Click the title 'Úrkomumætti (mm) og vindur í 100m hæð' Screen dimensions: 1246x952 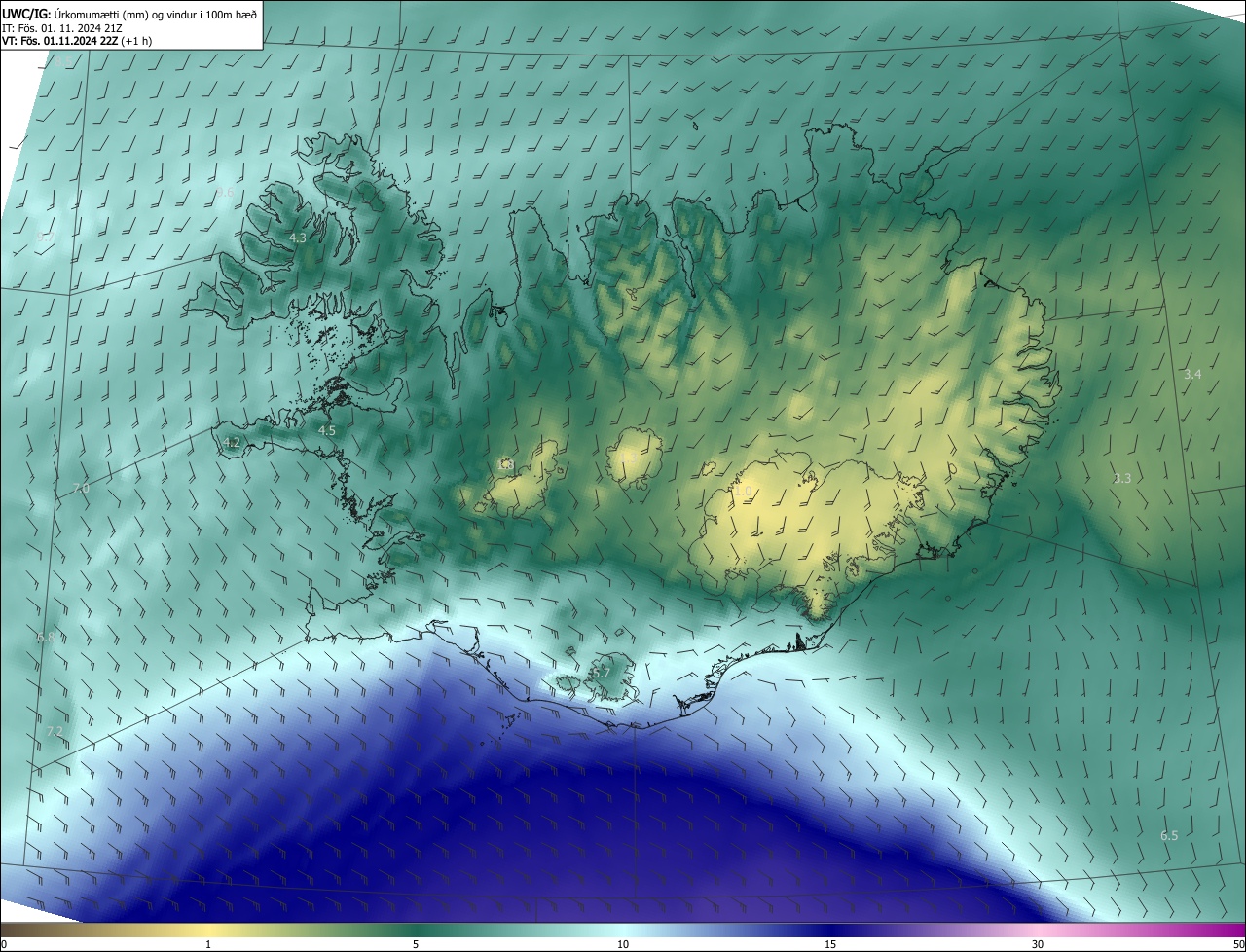tap(156, 14)
